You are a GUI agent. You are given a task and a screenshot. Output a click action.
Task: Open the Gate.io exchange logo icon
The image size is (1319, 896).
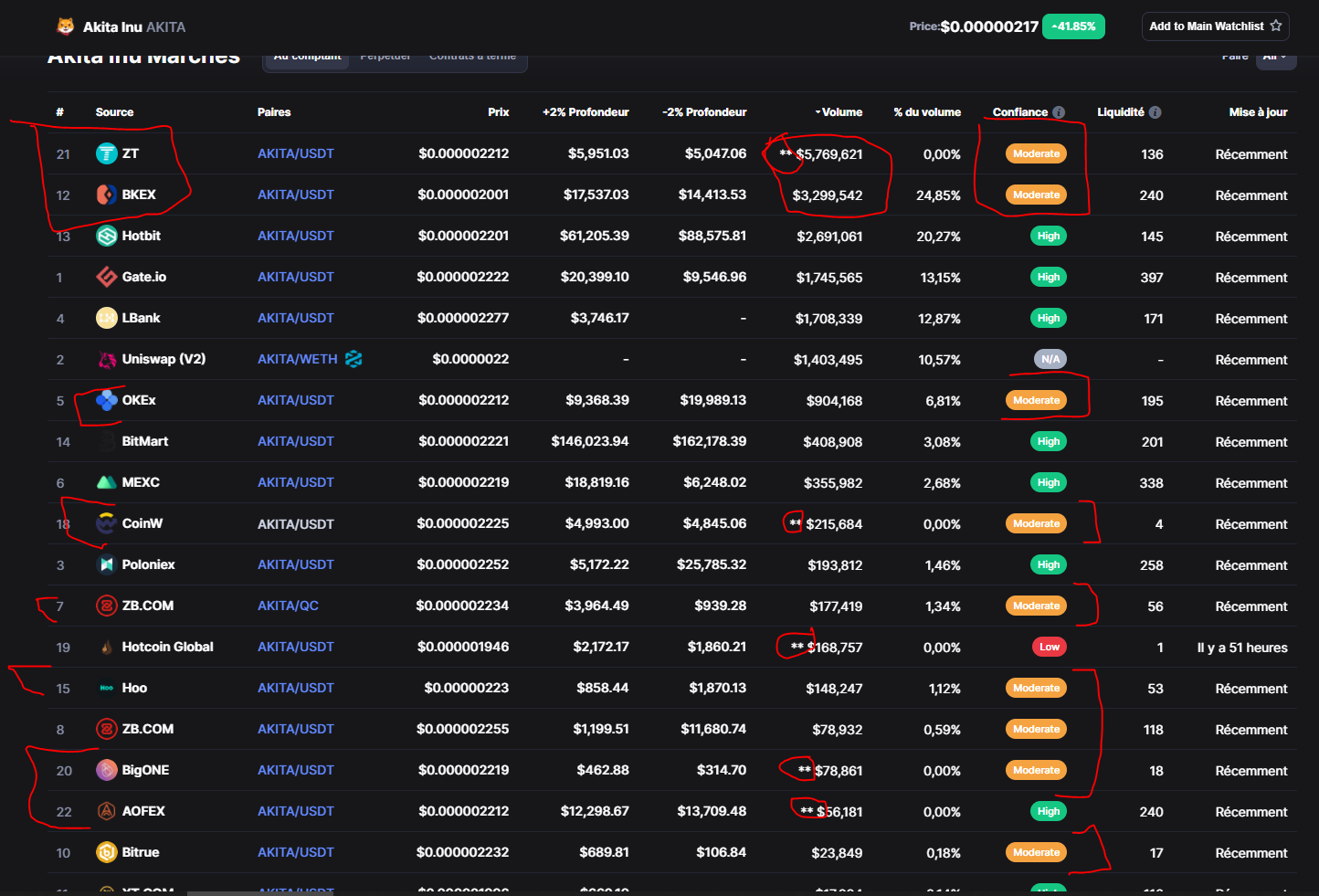point(107,277)
